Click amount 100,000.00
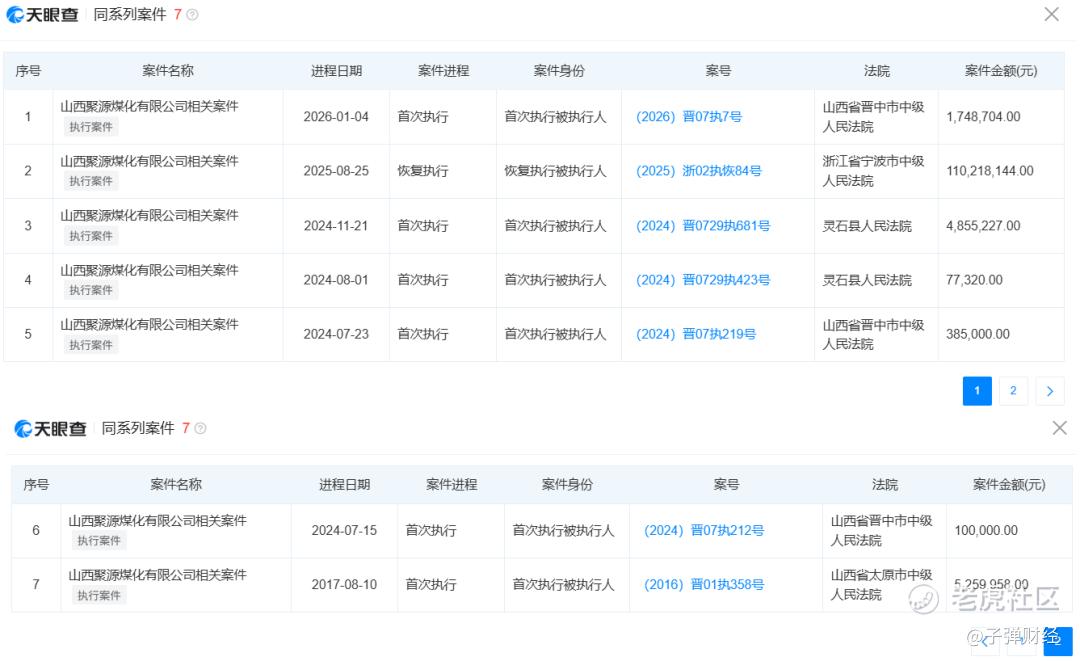 click(986, 530)
